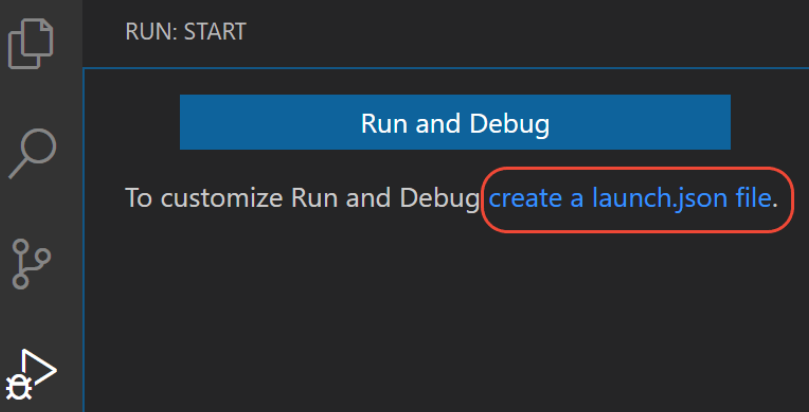Click the RUN: START panel title

tap(186, 31)
